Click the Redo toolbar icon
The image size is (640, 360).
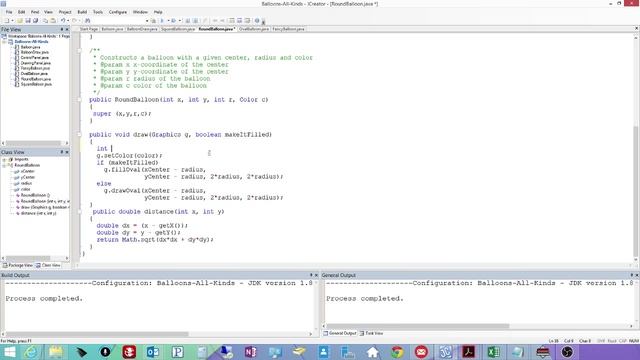click(x=74, y=20)
